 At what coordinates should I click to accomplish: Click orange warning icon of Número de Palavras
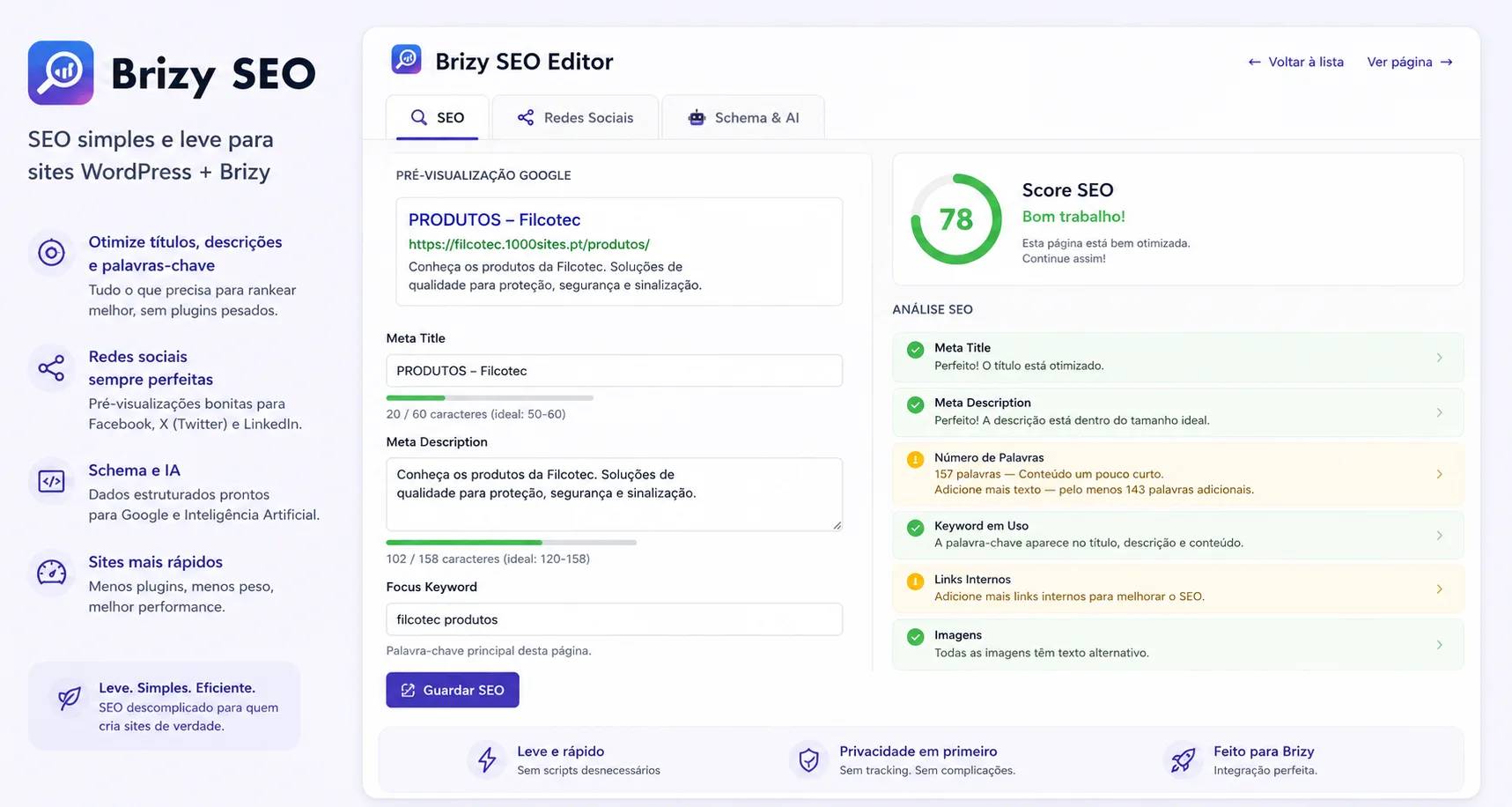click(x=916, y=459)
